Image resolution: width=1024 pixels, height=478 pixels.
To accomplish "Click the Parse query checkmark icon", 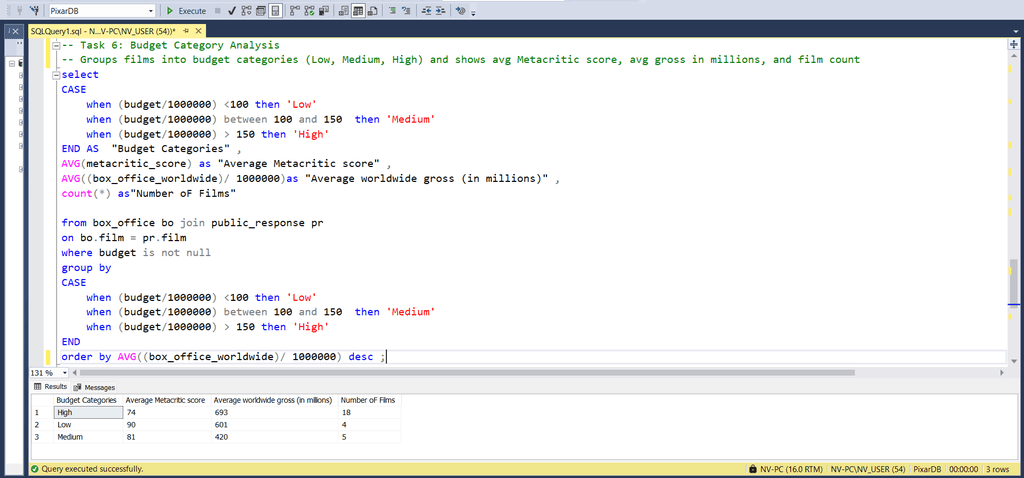I will click(x=232, y=10).
